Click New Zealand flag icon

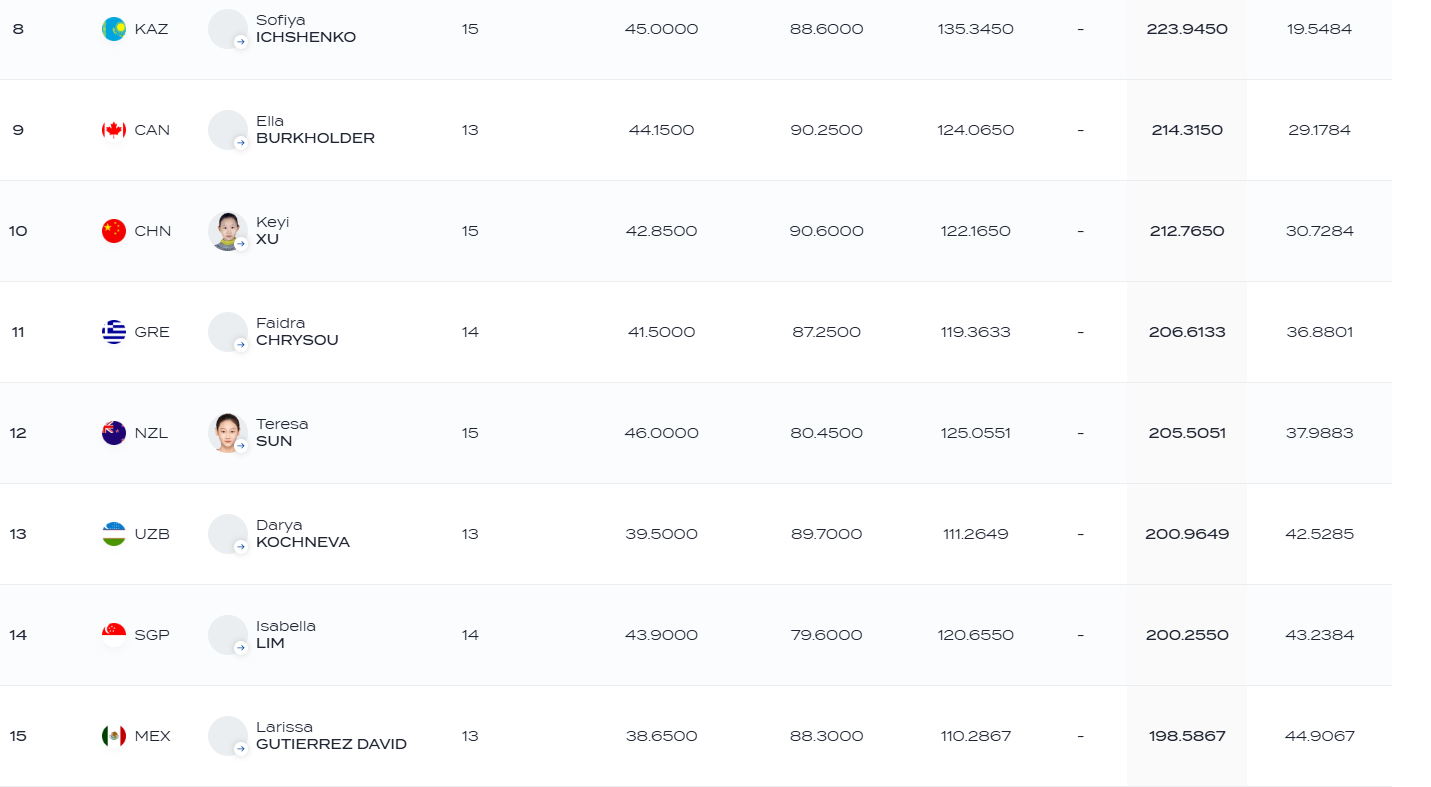(x=114, y=433)
